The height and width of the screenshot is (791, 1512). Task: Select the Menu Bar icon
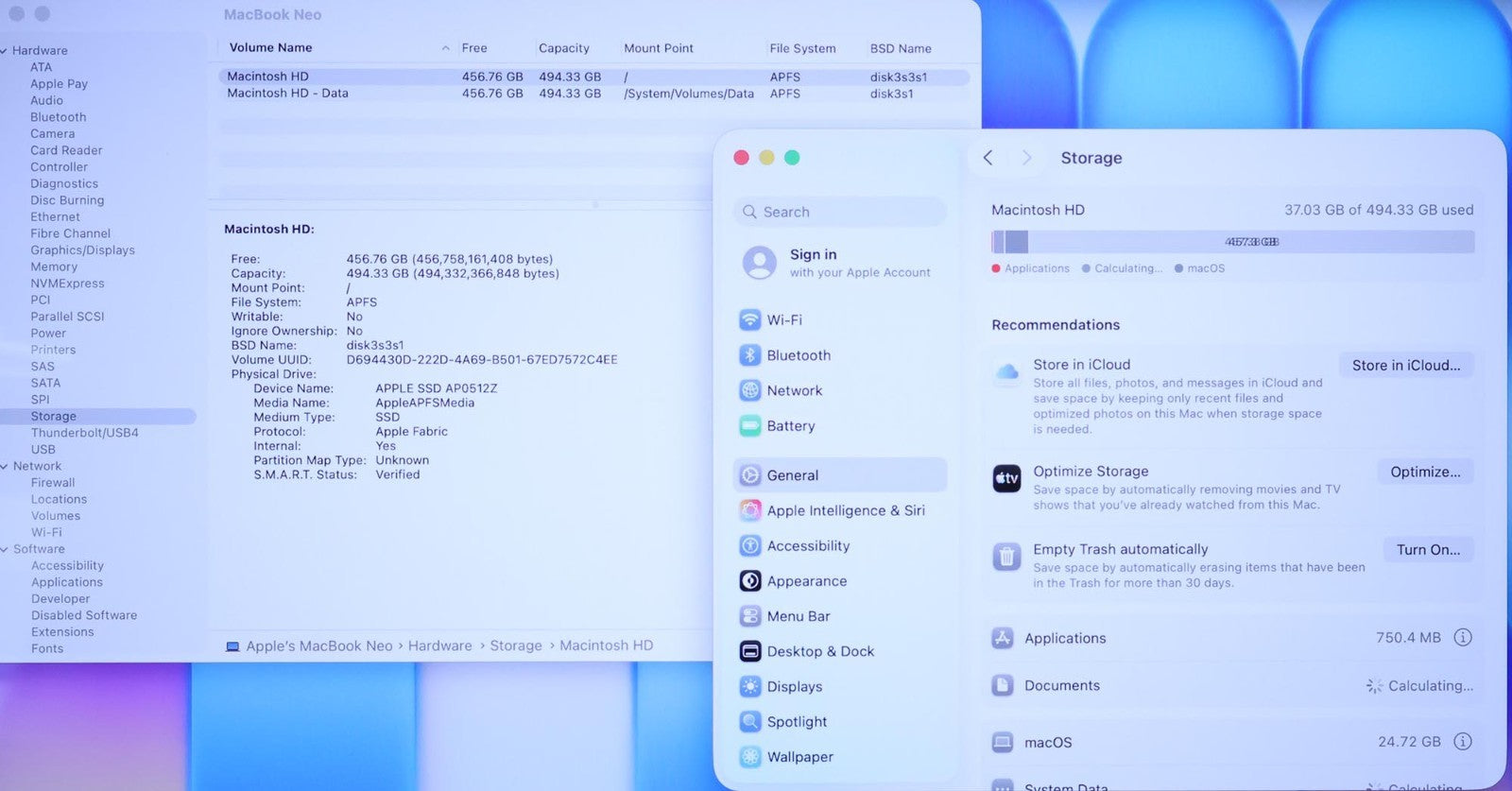tap(750, 616)
